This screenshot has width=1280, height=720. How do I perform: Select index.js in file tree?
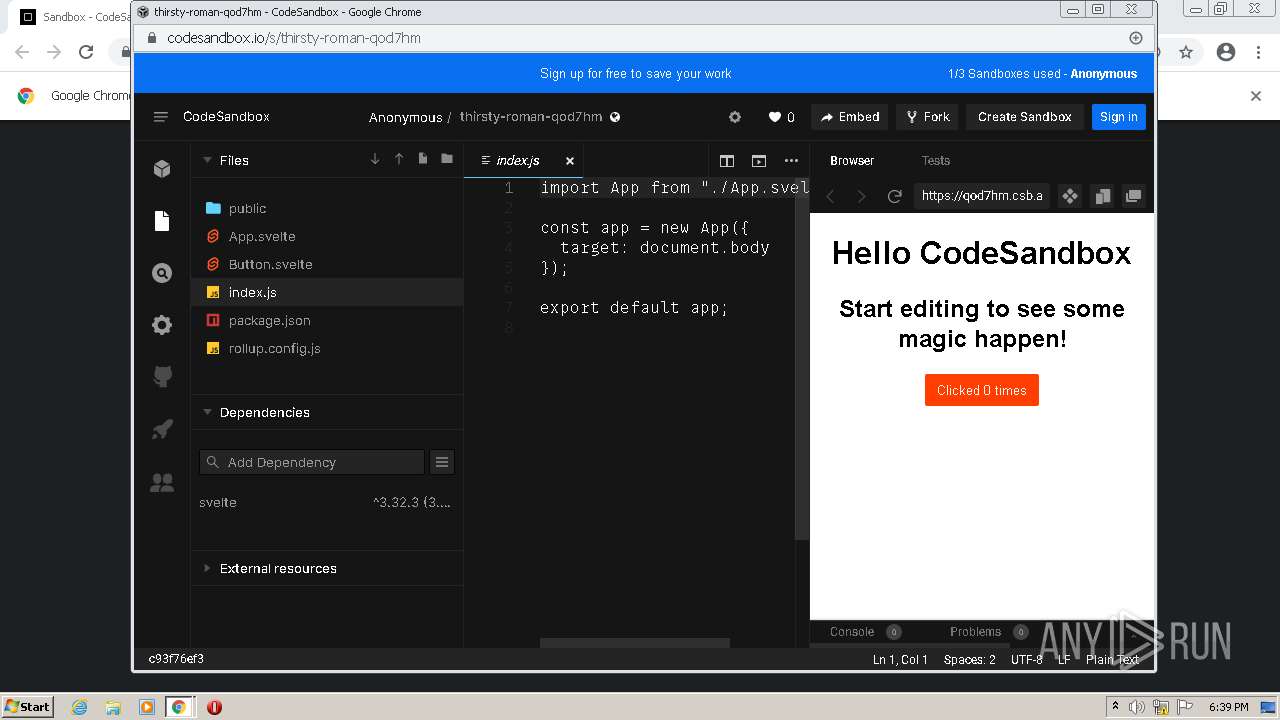tap(326, 292)
